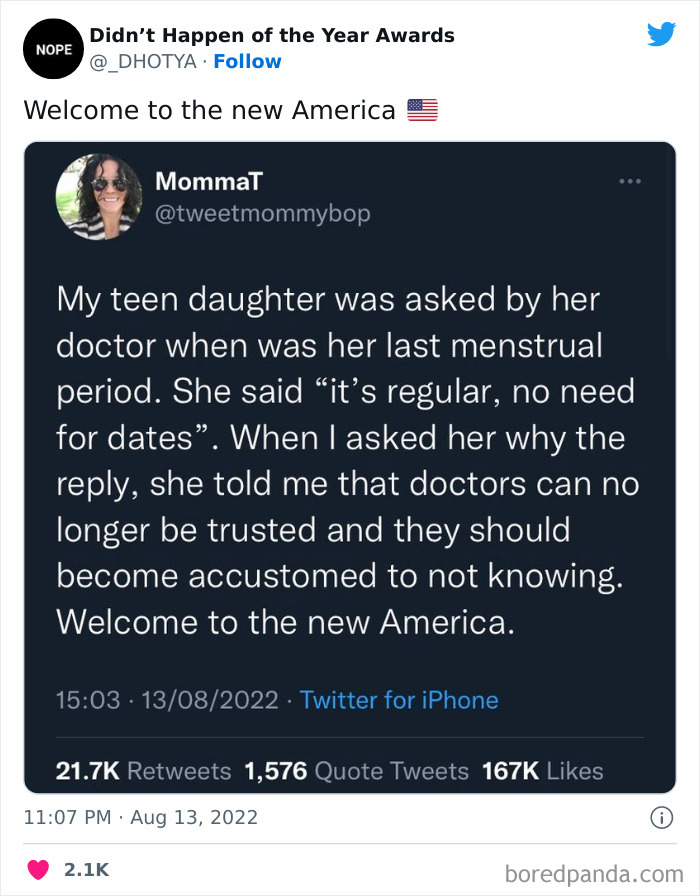The width and height of the screenshot is (700, 896).
Task: Click the 15:03 13/08/2022 quoted timestamp
Action: (x=167, y=700)
